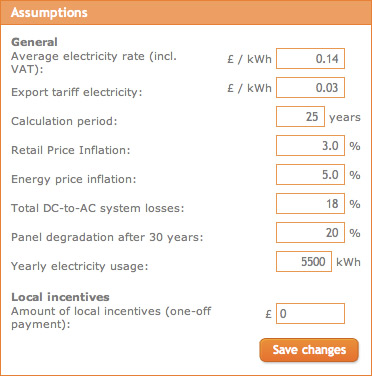Image resolution: width=372 pixels, height=376 pixels.
Task: Focus the local incentives amount field
Action: click(310, 314)
